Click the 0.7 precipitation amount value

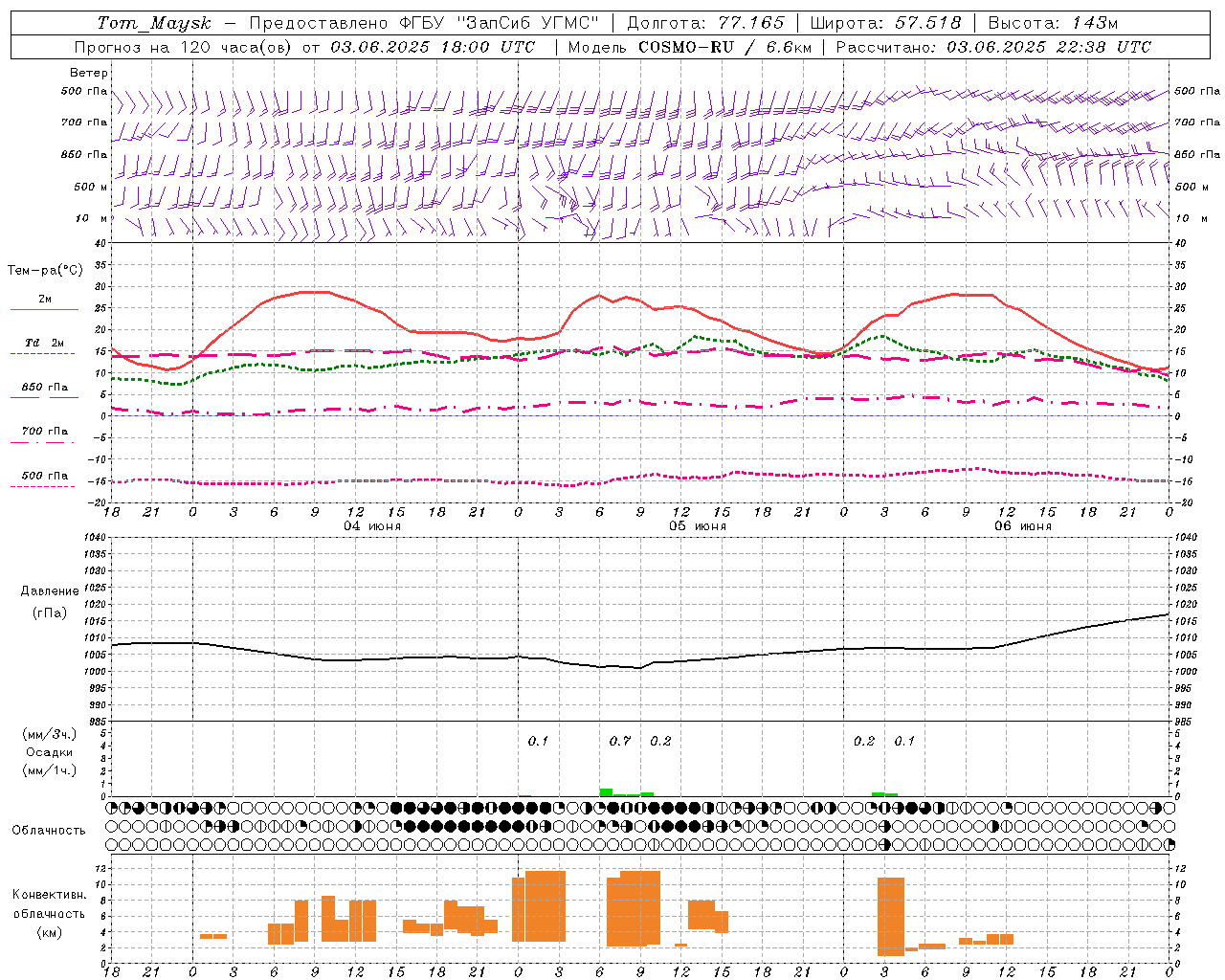pyautogui.click(x=620, y=742)
